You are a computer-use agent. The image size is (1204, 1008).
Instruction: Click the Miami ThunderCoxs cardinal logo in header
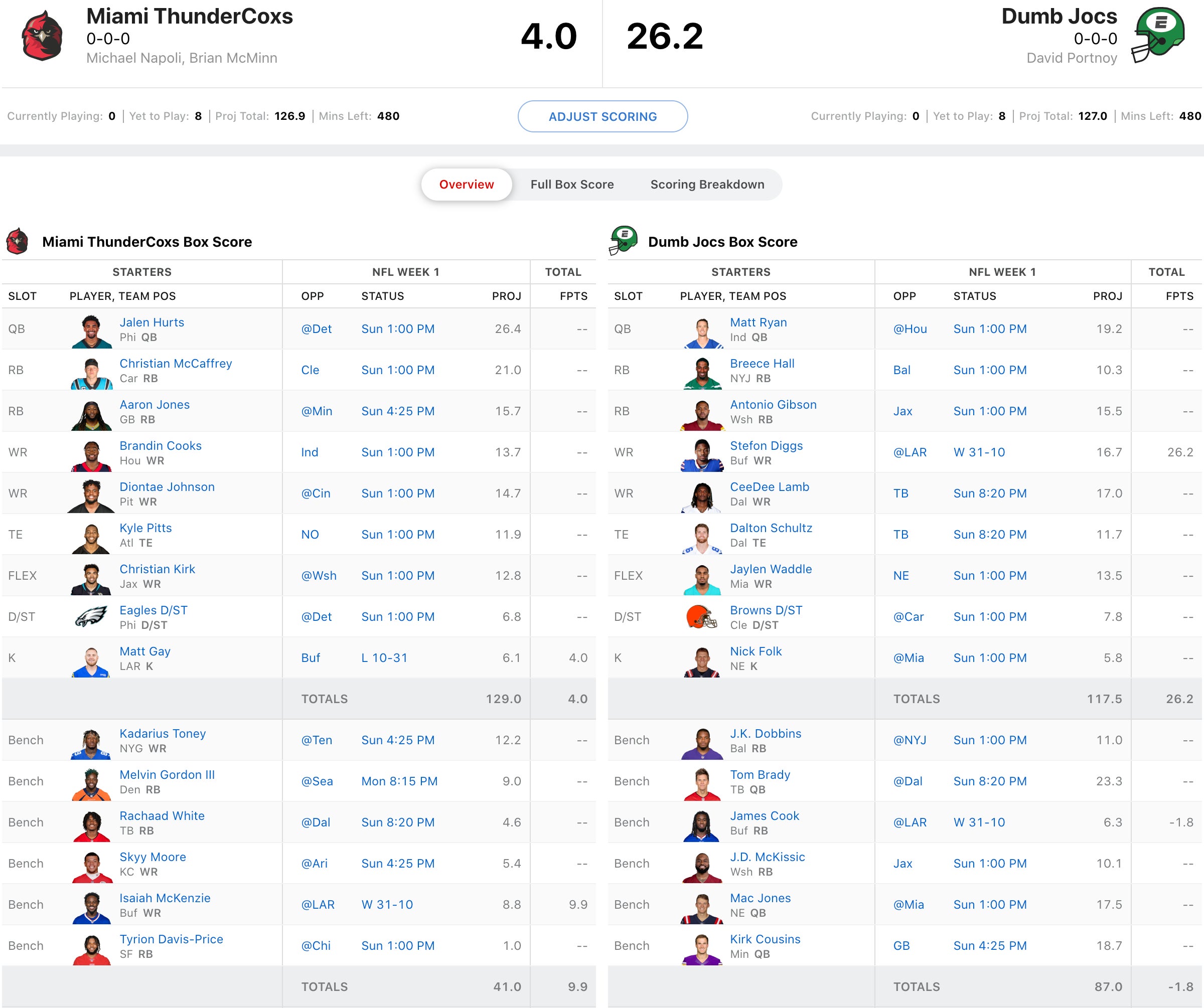click(x=41, y=37)
